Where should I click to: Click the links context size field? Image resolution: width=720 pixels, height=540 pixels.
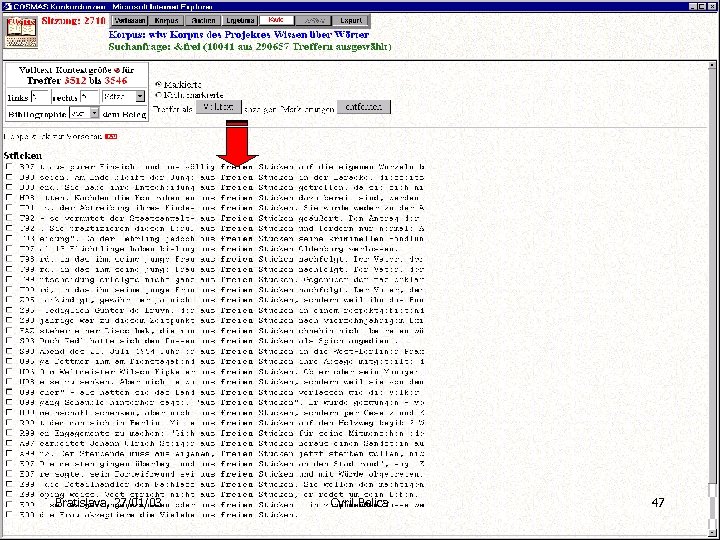(40, 97)
